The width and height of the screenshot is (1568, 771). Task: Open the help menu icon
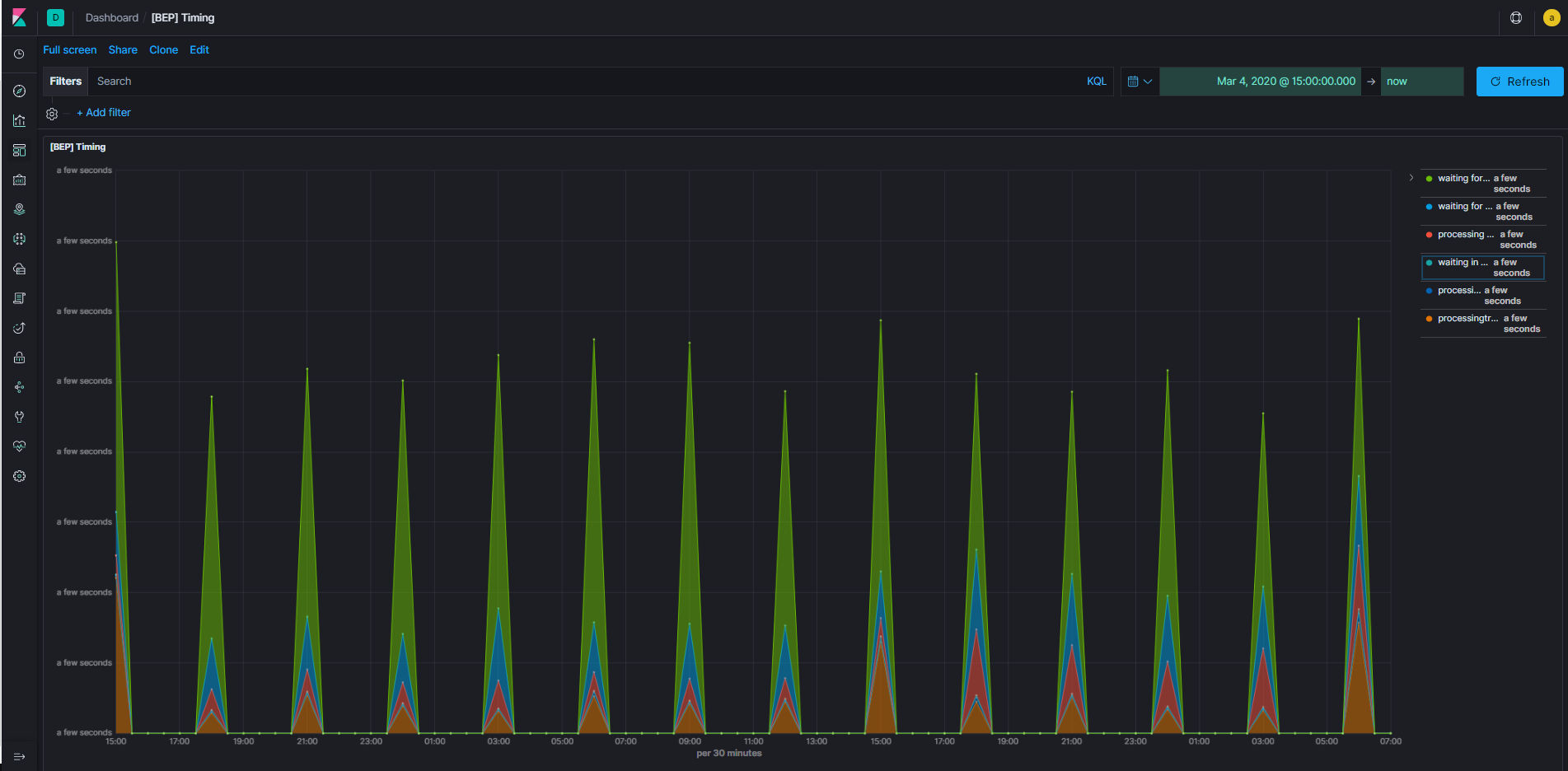(1516, 17)
